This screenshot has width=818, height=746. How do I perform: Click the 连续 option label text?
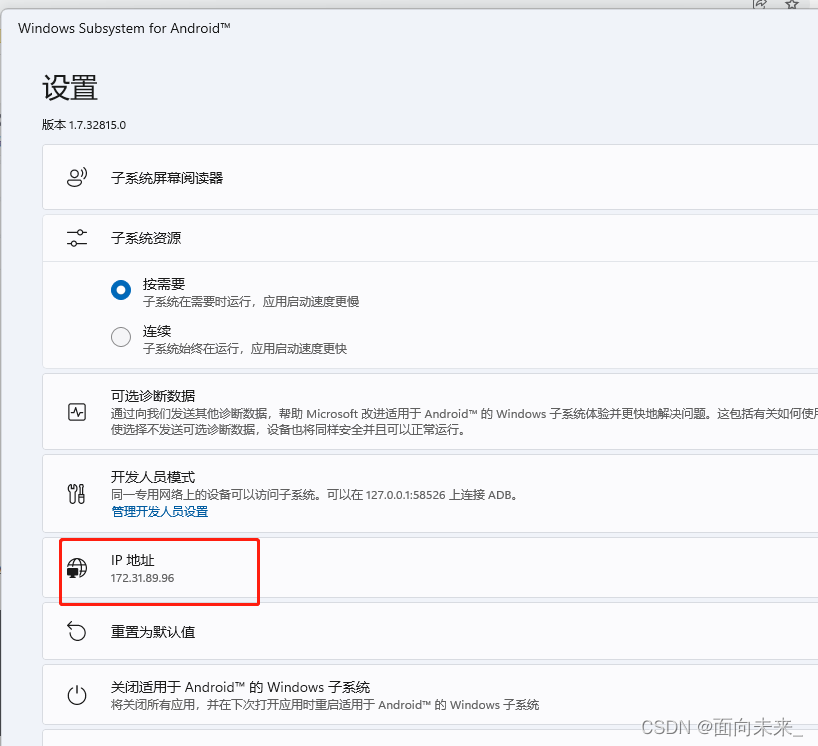coord(157,331)
